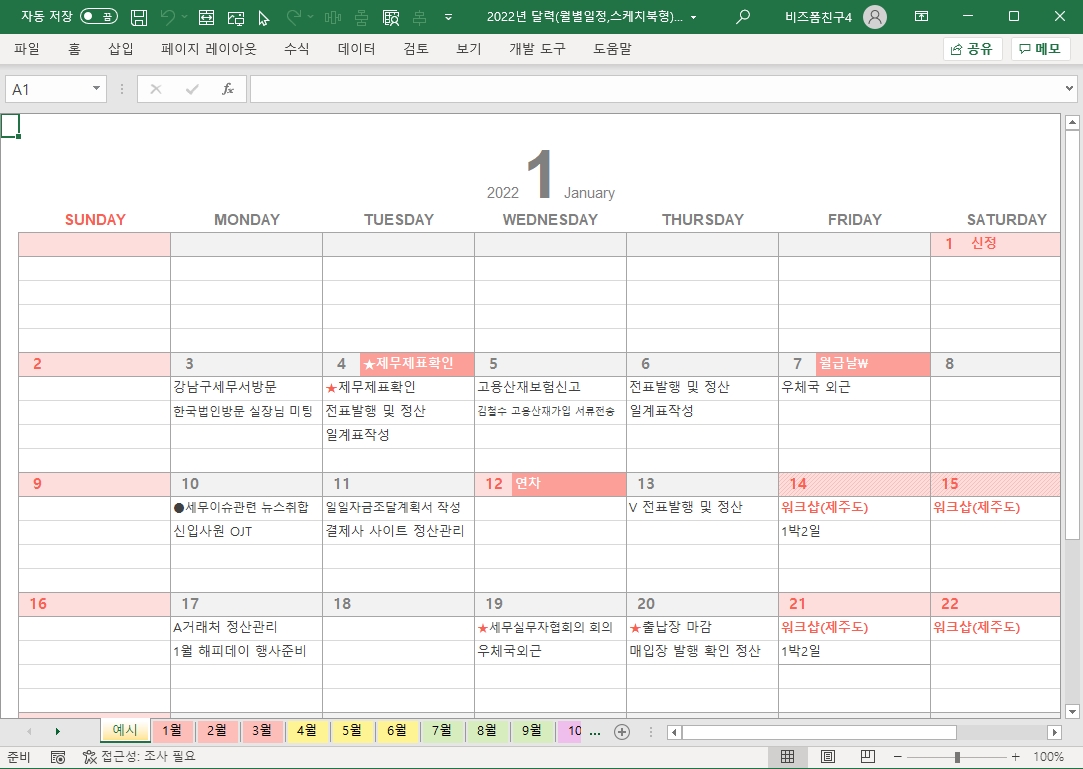Open the 데이터 ribbon tab
Screen dimensions: 1083x769
(356, 48)
